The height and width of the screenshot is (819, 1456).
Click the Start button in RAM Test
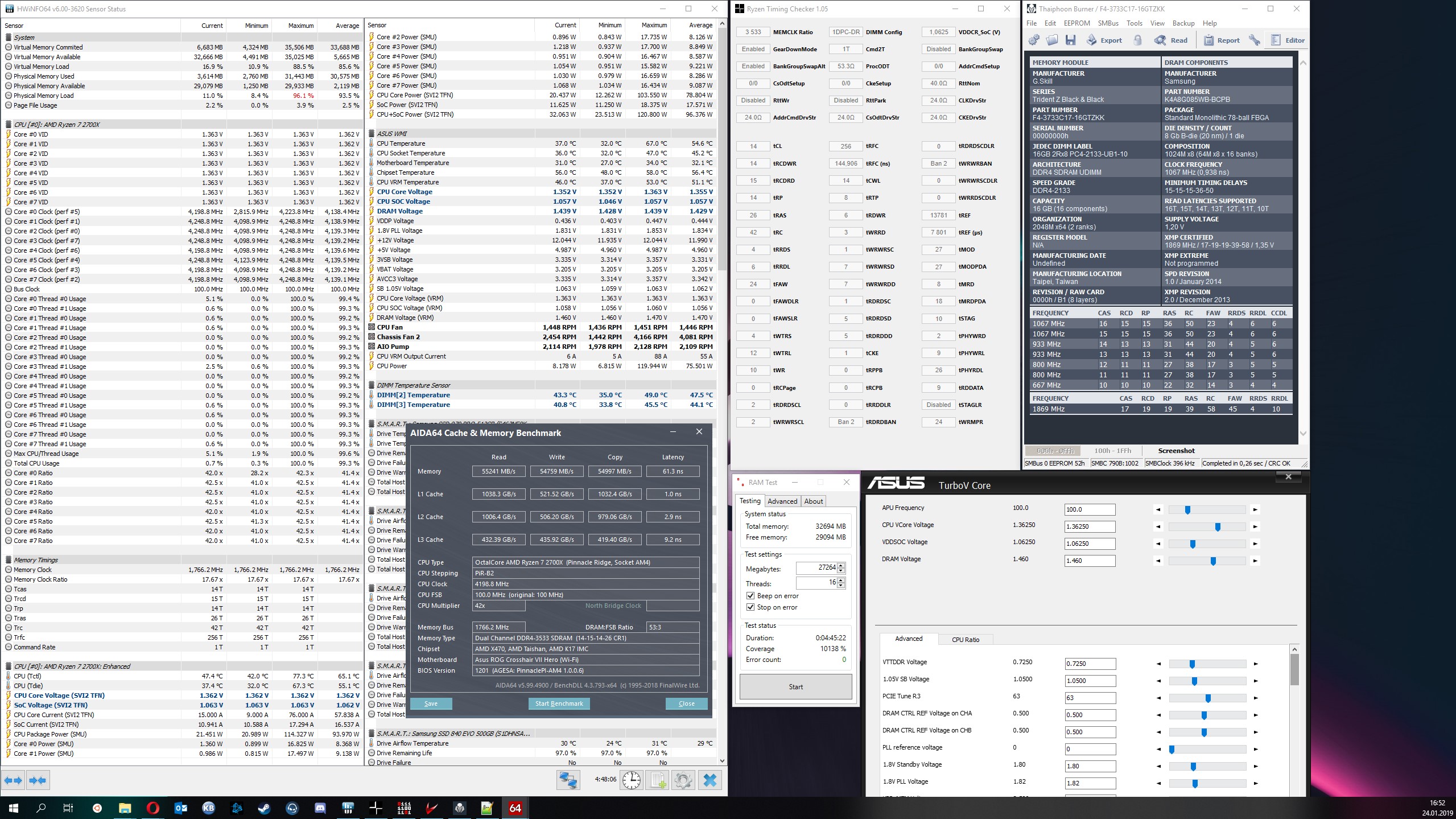(x=795, y=686)
